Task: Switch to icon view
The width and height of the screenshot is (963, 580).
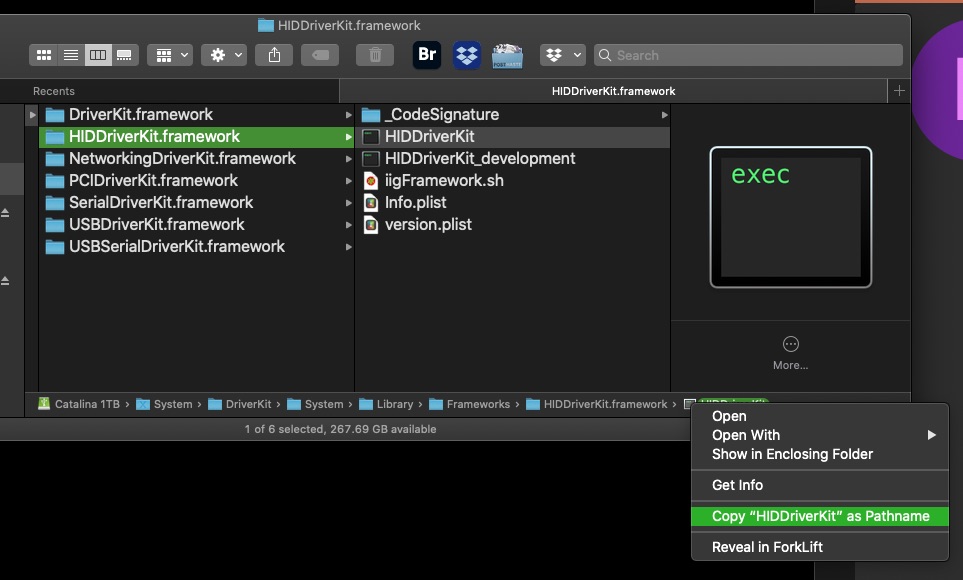Action: click(x=44, y=55)
